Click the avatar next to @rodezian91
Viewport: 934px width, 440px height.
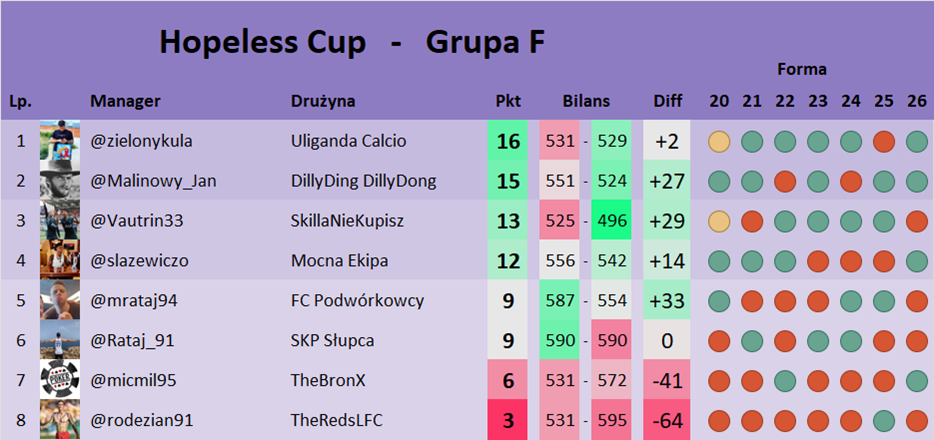[59, 420]
